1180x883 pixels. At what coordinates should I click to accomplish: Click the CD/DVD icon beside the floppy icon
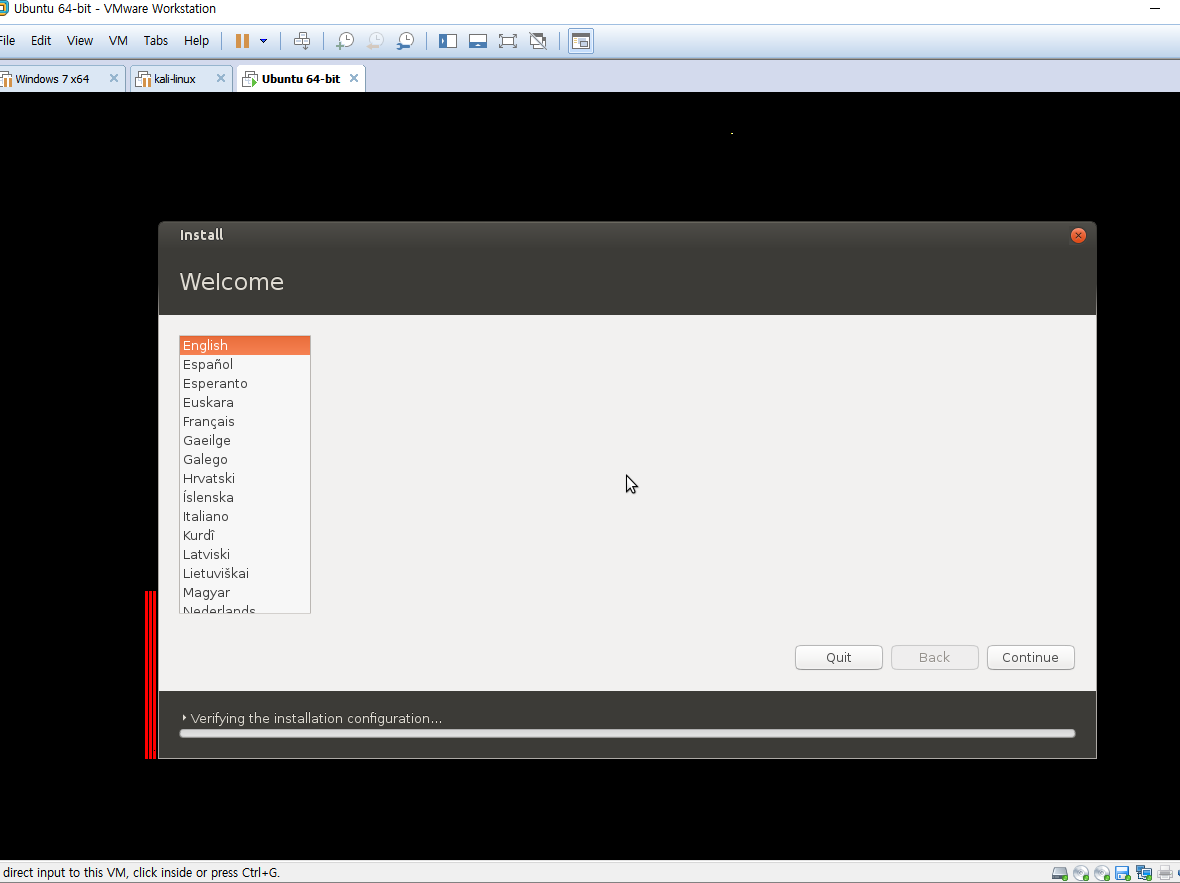pyautogui.click(x=1102, y=873)
